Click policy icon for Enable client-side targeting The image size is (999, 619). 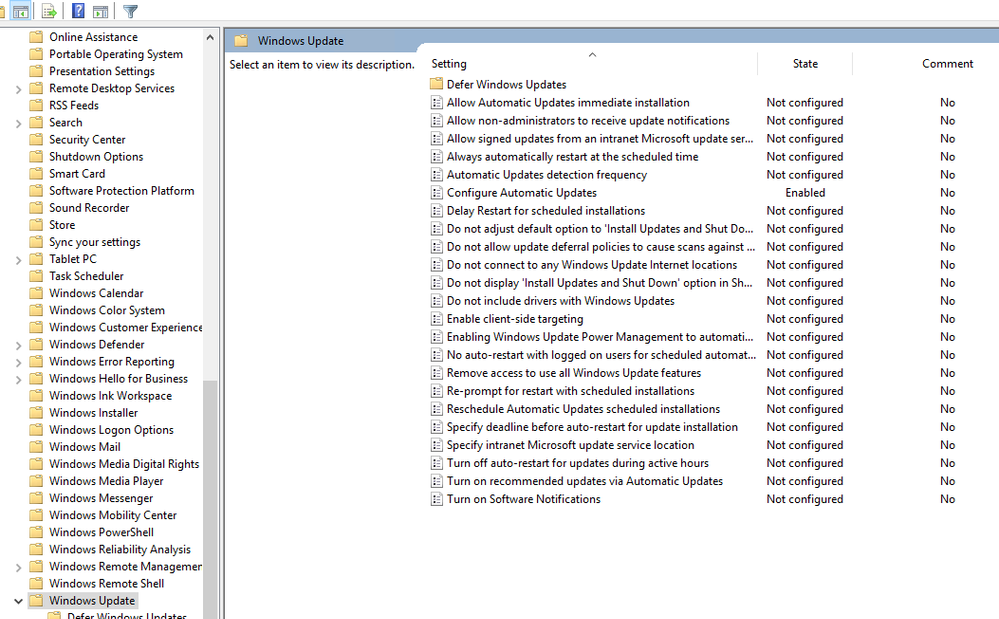(x=436, y=318)
